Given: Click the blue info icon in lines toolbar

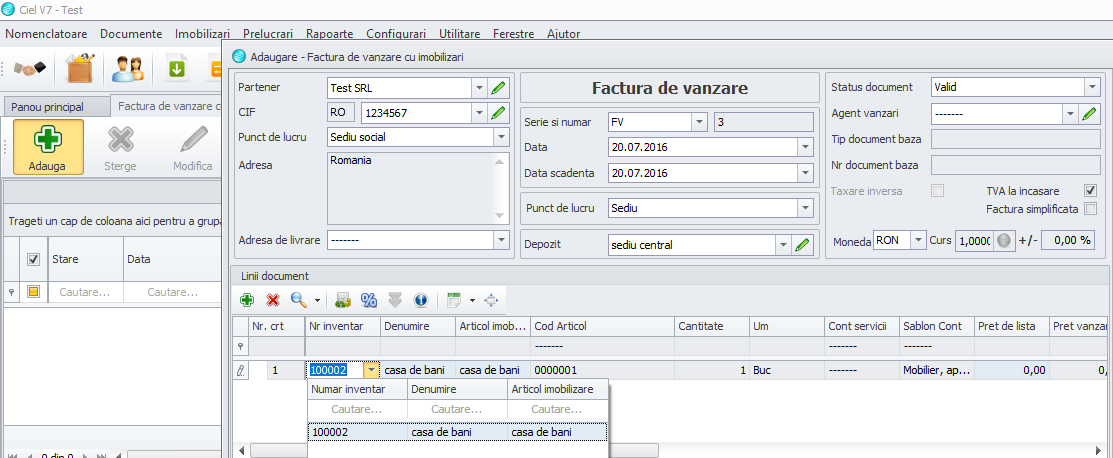Looking at the screenshot, I should tap(421, 300).
